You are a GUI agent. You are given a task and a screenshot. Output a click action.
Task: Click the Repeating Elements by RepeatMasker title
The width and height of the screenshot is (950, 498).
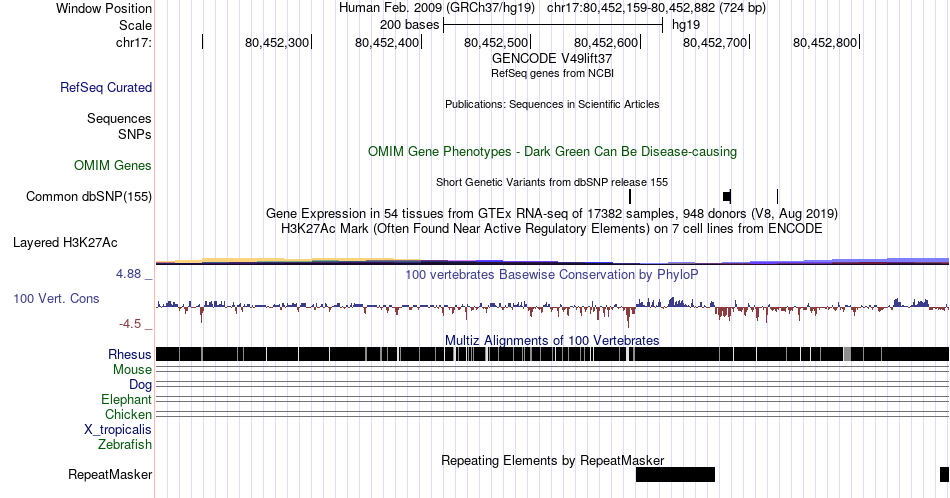pos(552,460)
